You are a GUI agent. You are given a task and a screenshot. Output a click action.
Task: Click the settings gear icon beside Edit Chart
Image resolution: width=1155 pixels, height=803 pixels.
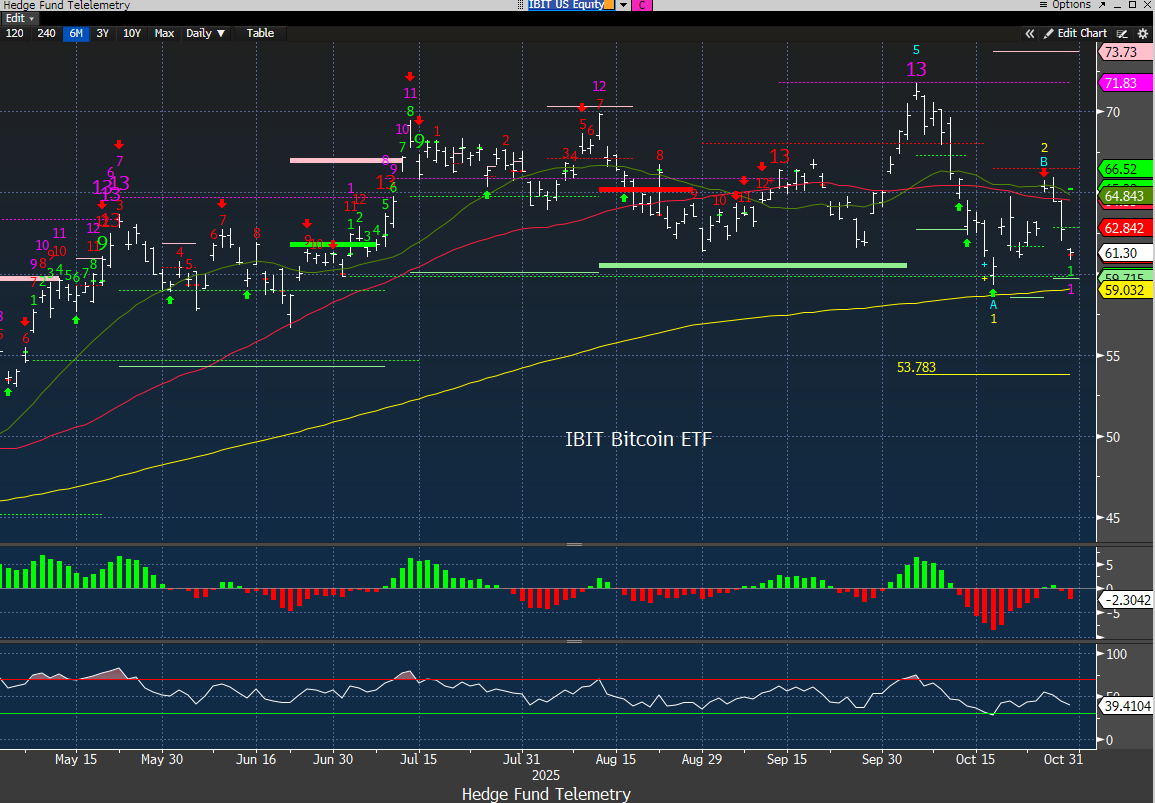pos(1142,33)
